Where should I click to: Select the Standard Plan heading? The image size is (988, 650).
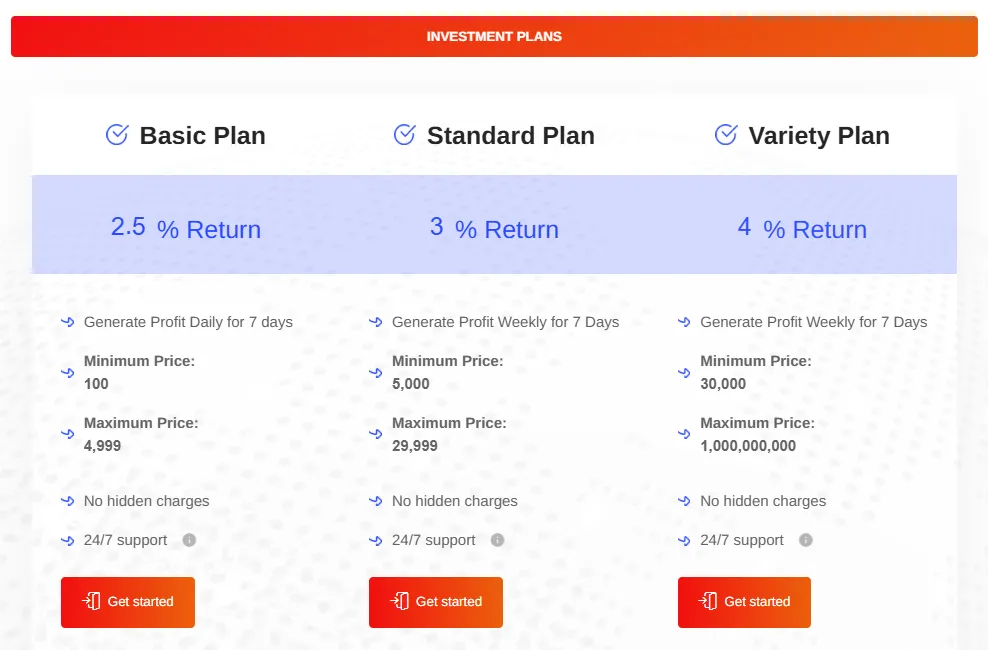[510, 136]
